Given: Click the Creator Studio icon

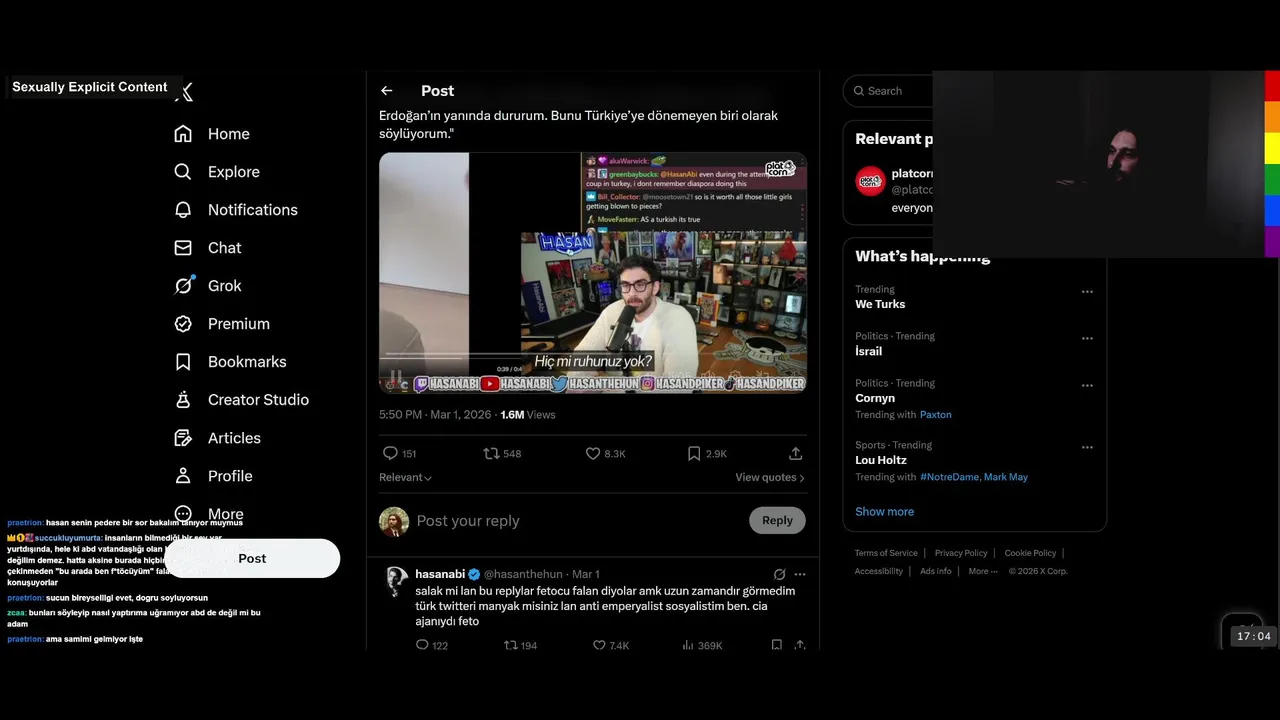Looking at the screenshot, I should (183, 400).
